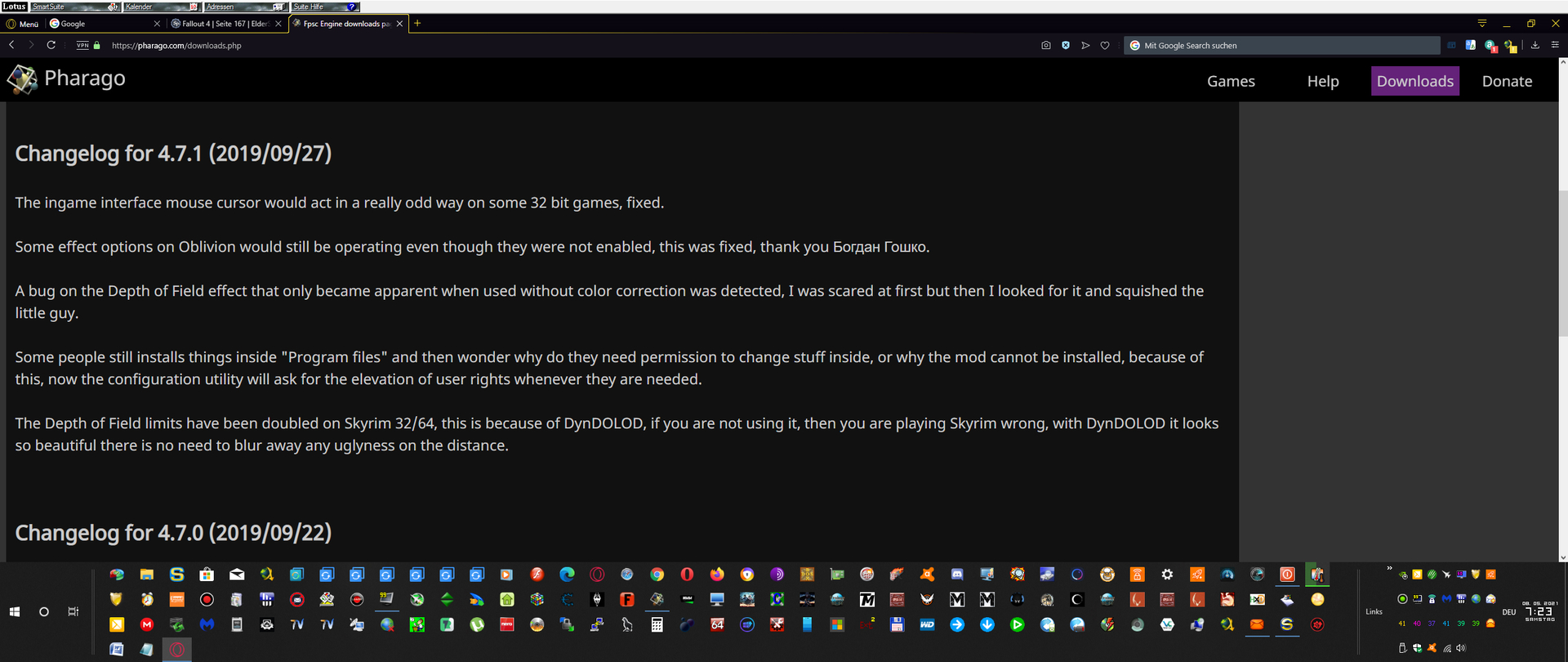Launch Firefox from the taskbar

[x=717, y=575]
